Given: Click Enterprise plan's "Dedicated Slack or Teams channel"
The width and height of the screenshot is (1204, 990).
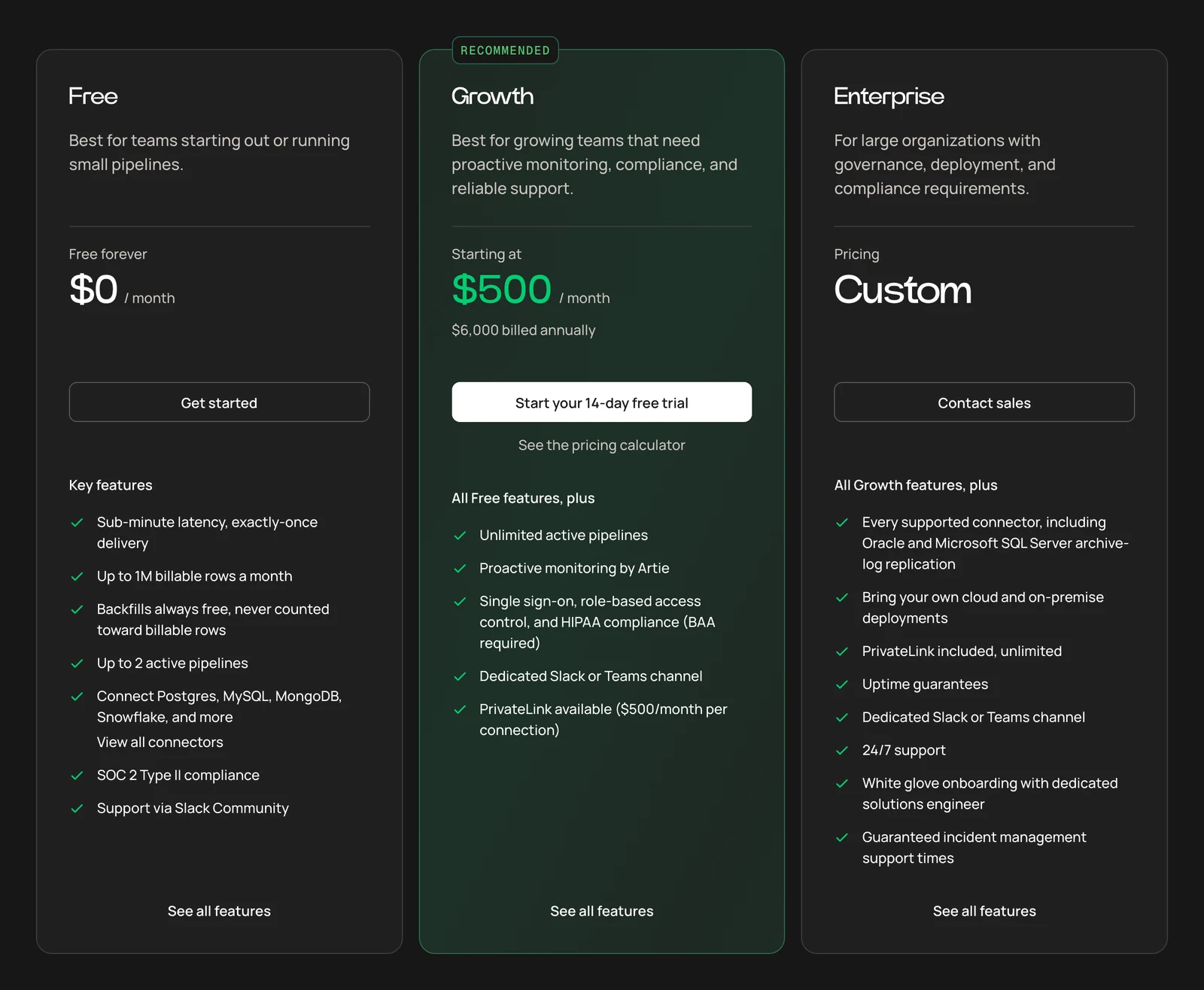Looking at the screenshot, I should click(x=974, y=718).
